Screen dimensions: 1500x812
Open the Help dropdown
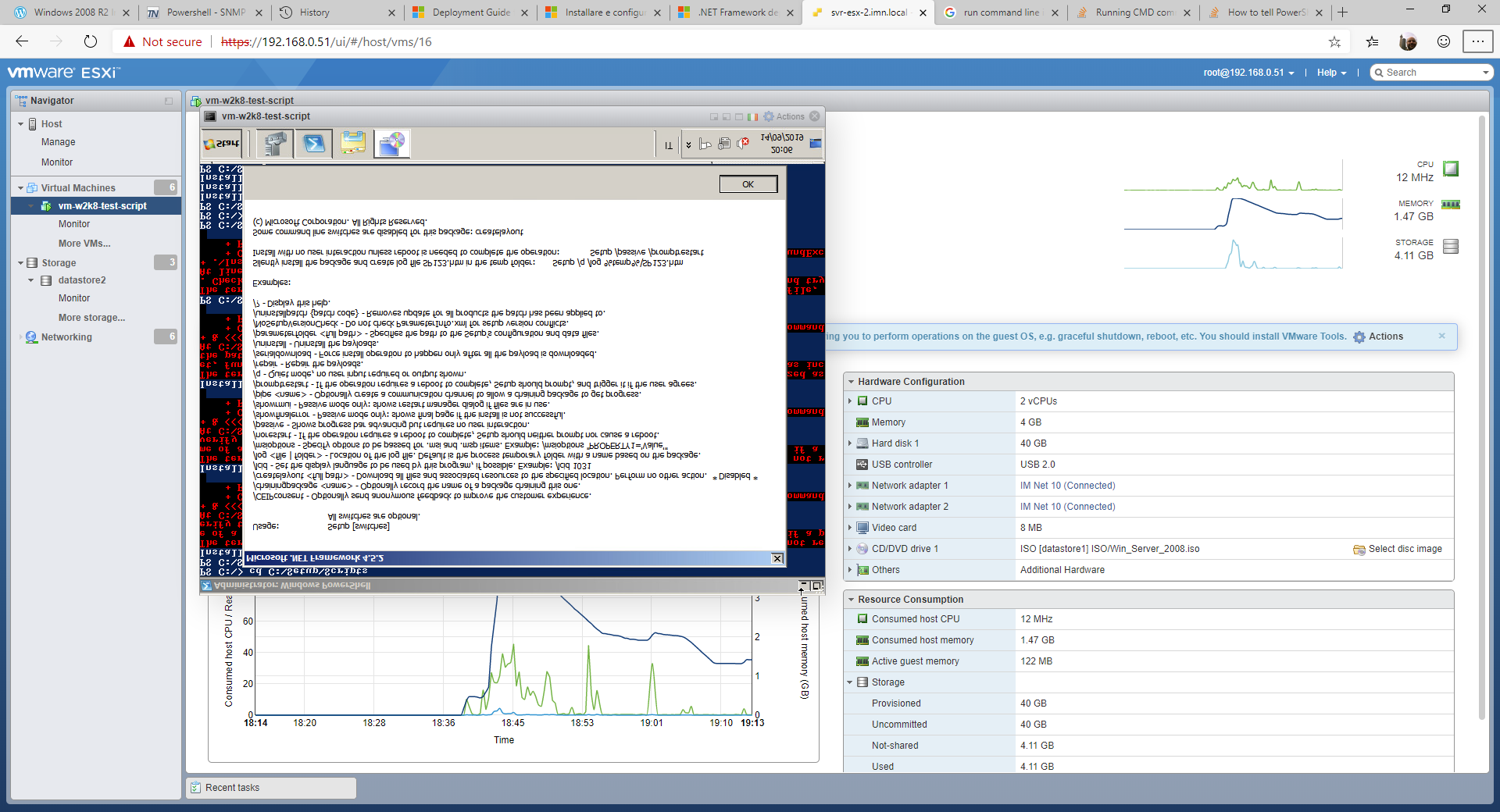click(x=1330, y=72)
